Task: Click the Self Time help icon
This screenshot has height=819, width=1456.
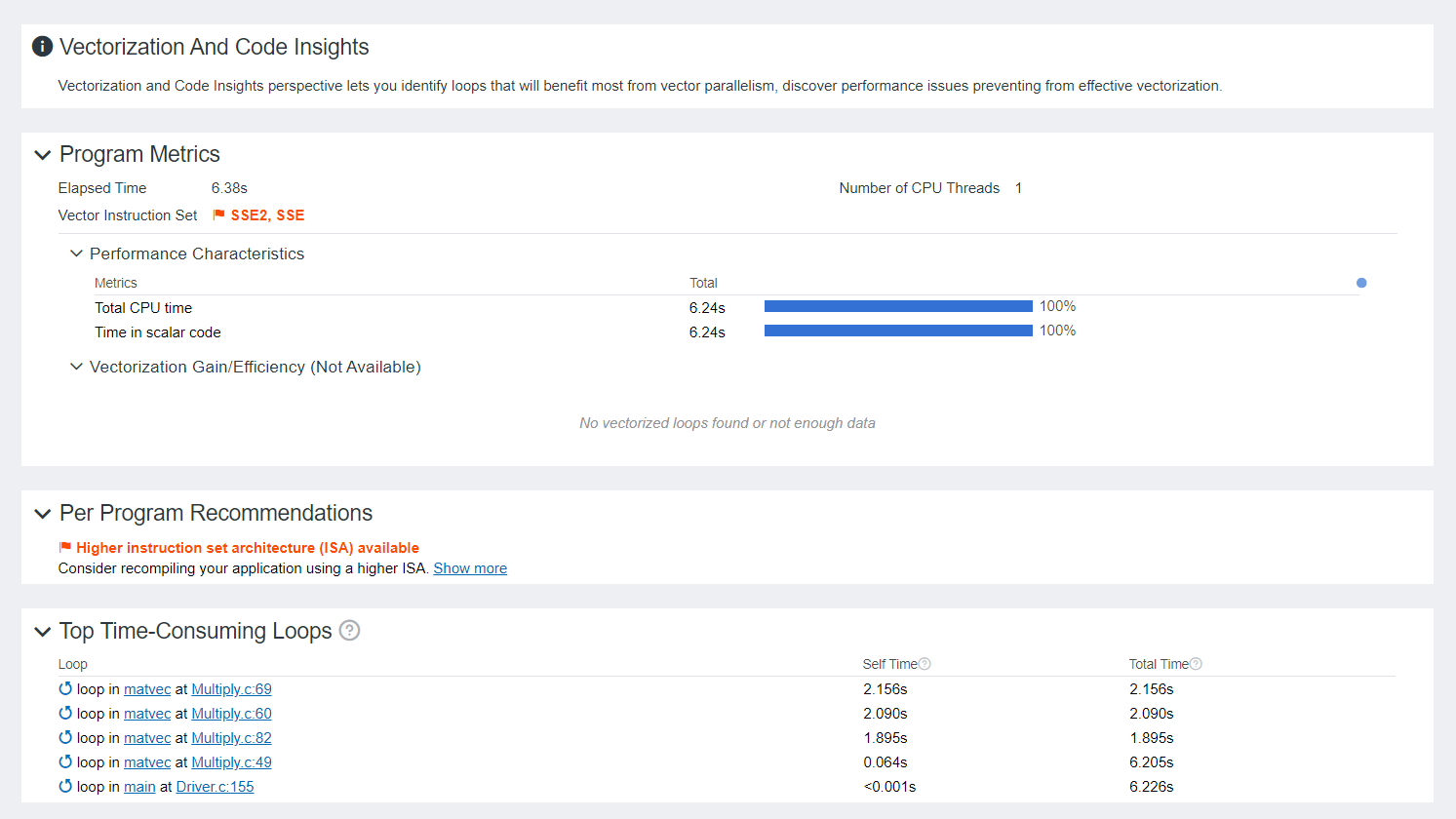Action: coord(925,664)
